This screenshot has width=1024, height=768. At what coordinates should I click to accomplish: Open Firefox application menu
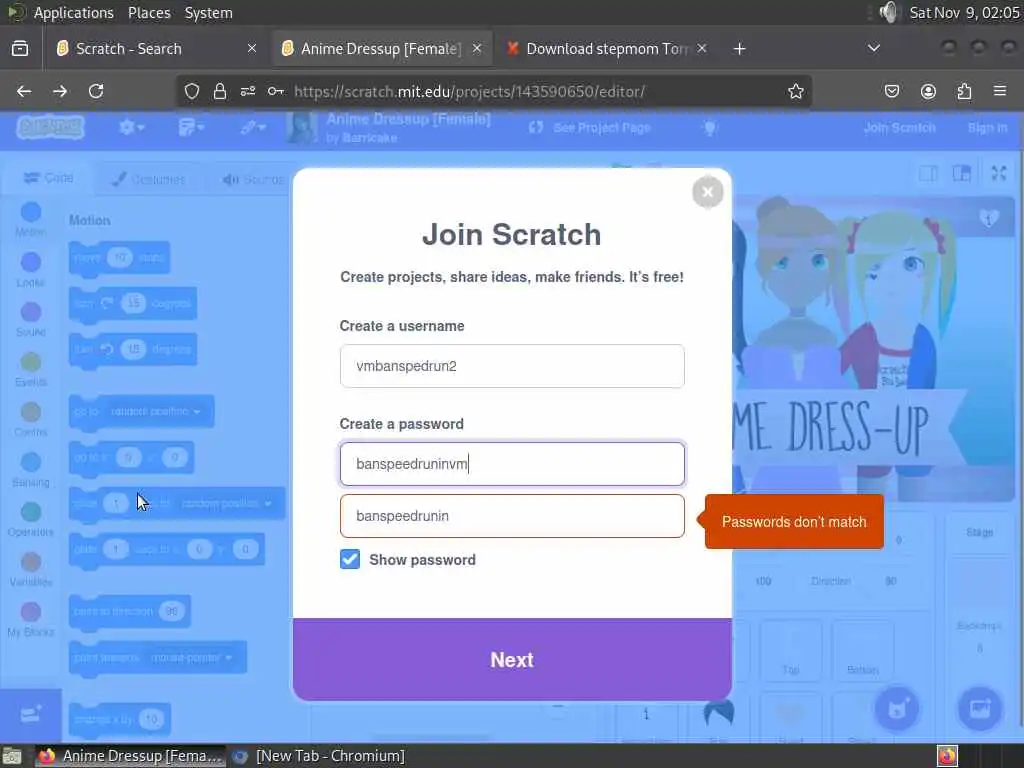(1000, 91)
